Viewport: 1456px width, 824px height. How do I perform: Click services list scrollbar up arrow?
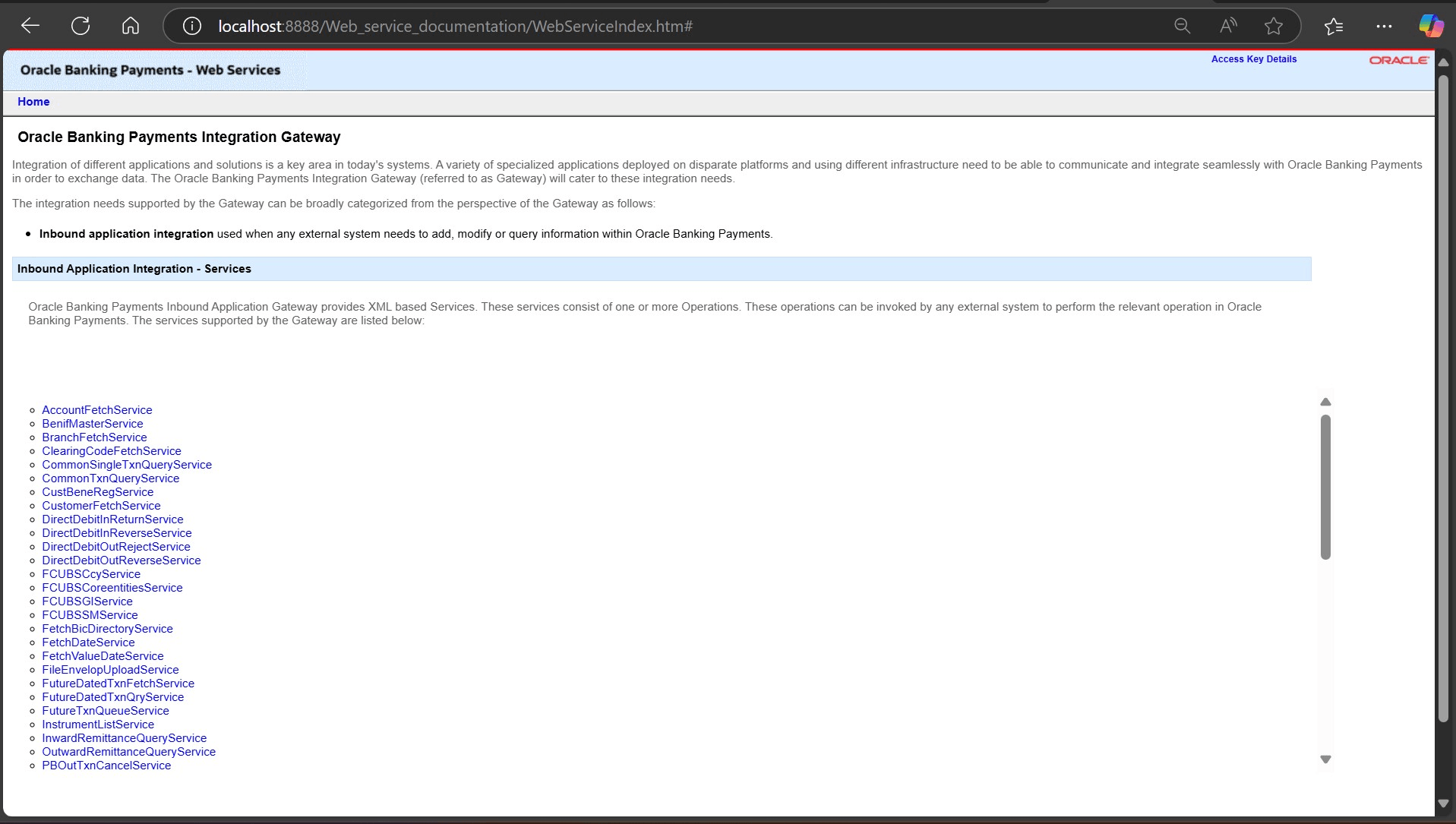(x=1325, y=402)
